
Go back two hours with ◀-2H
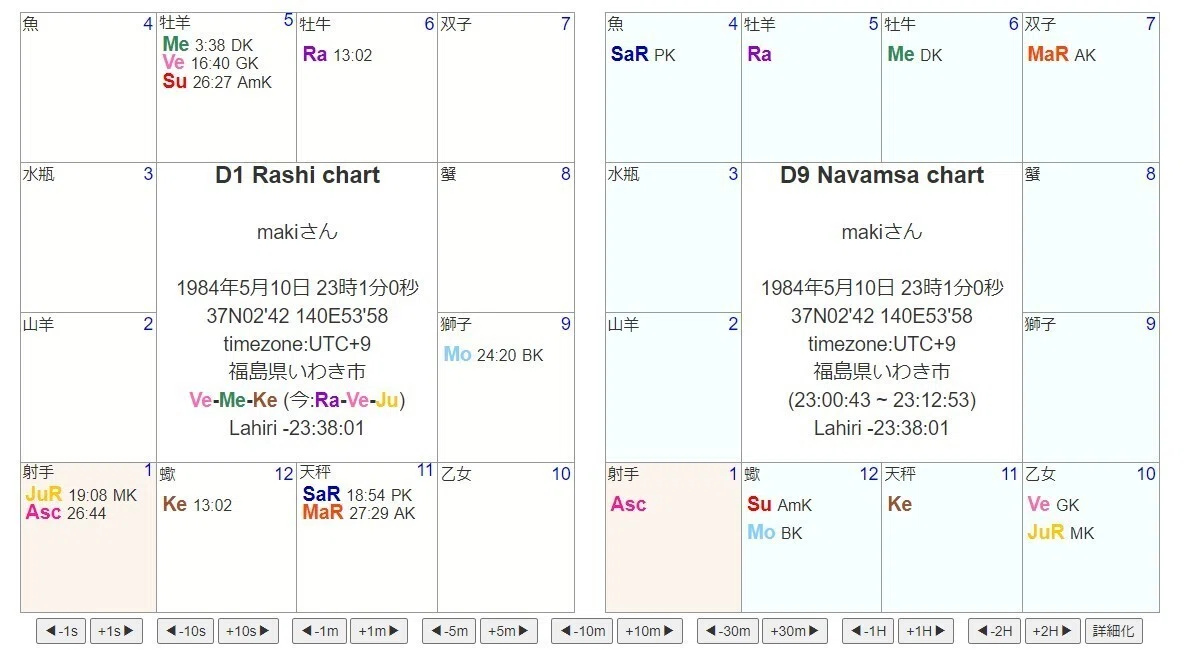click(x=994, y=631)
